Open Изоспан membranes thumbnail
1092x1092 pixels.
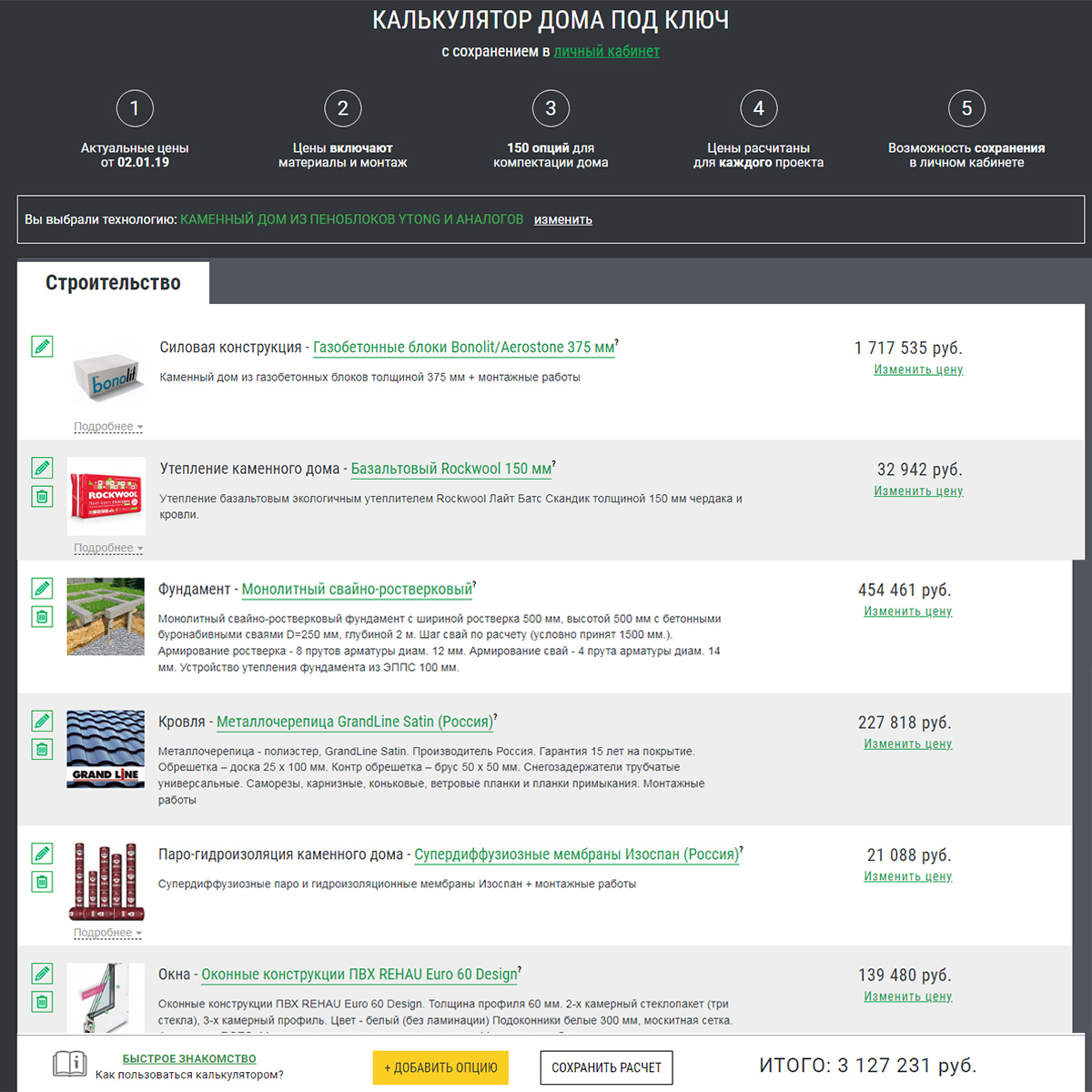(x=106, y=881)
